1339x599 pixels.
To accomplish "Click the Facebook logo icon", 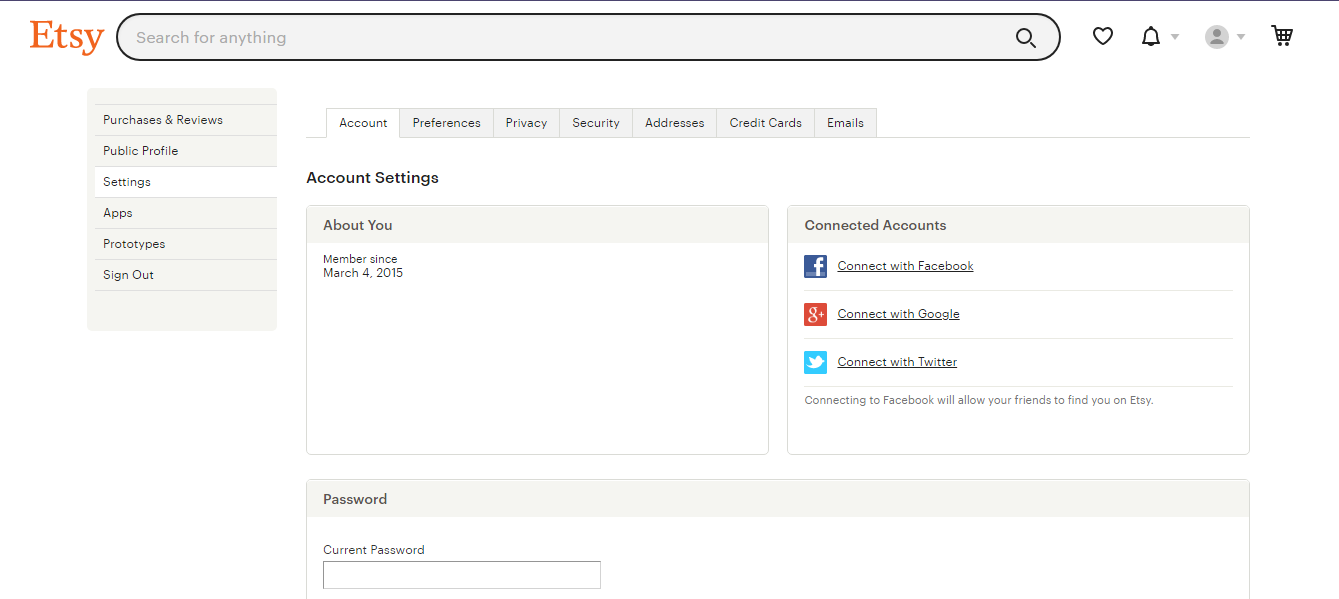I will click(x=815, y=266).
